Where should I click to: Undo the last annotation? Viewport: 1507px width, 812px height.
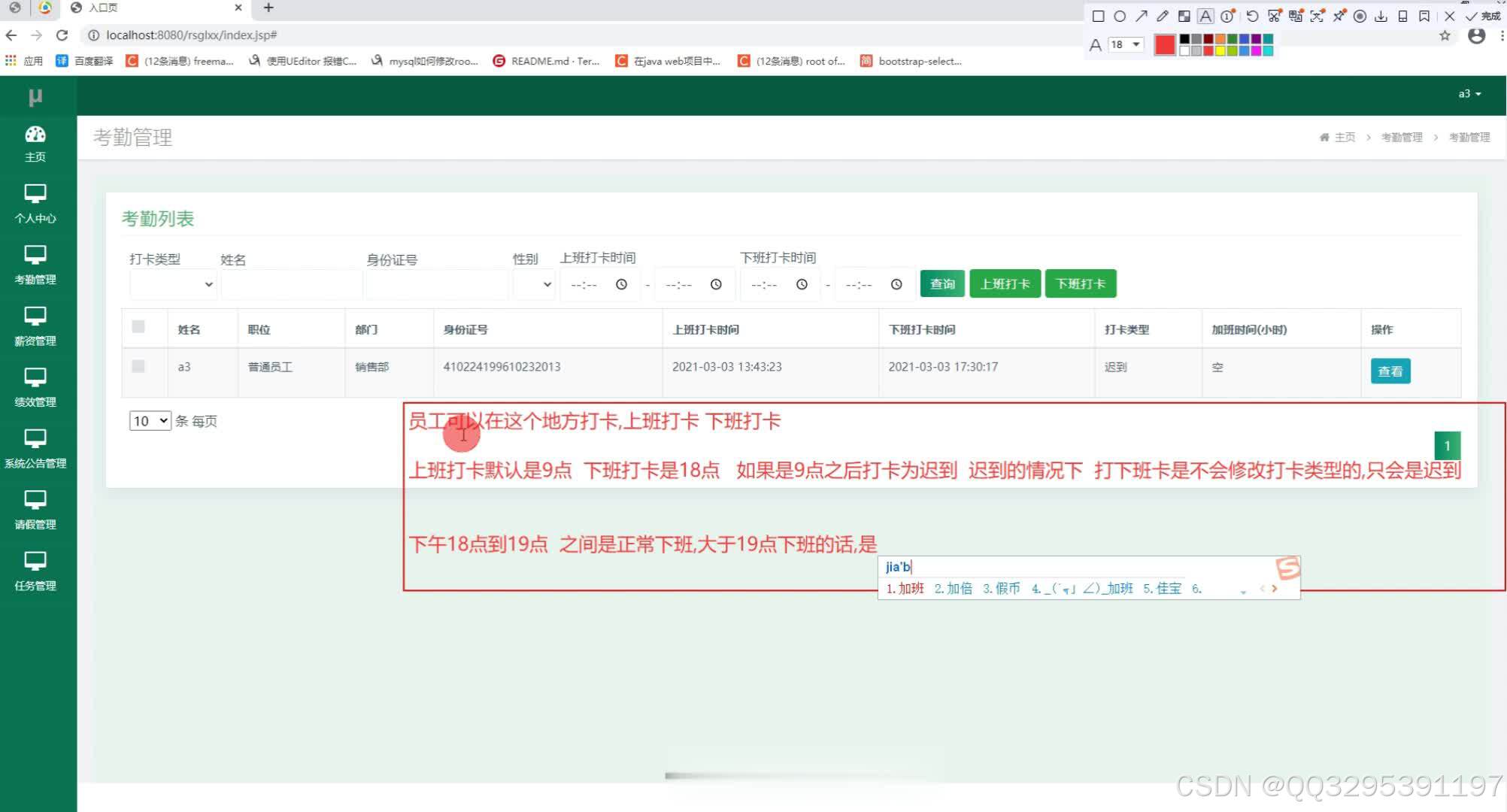click(1252, 16)
